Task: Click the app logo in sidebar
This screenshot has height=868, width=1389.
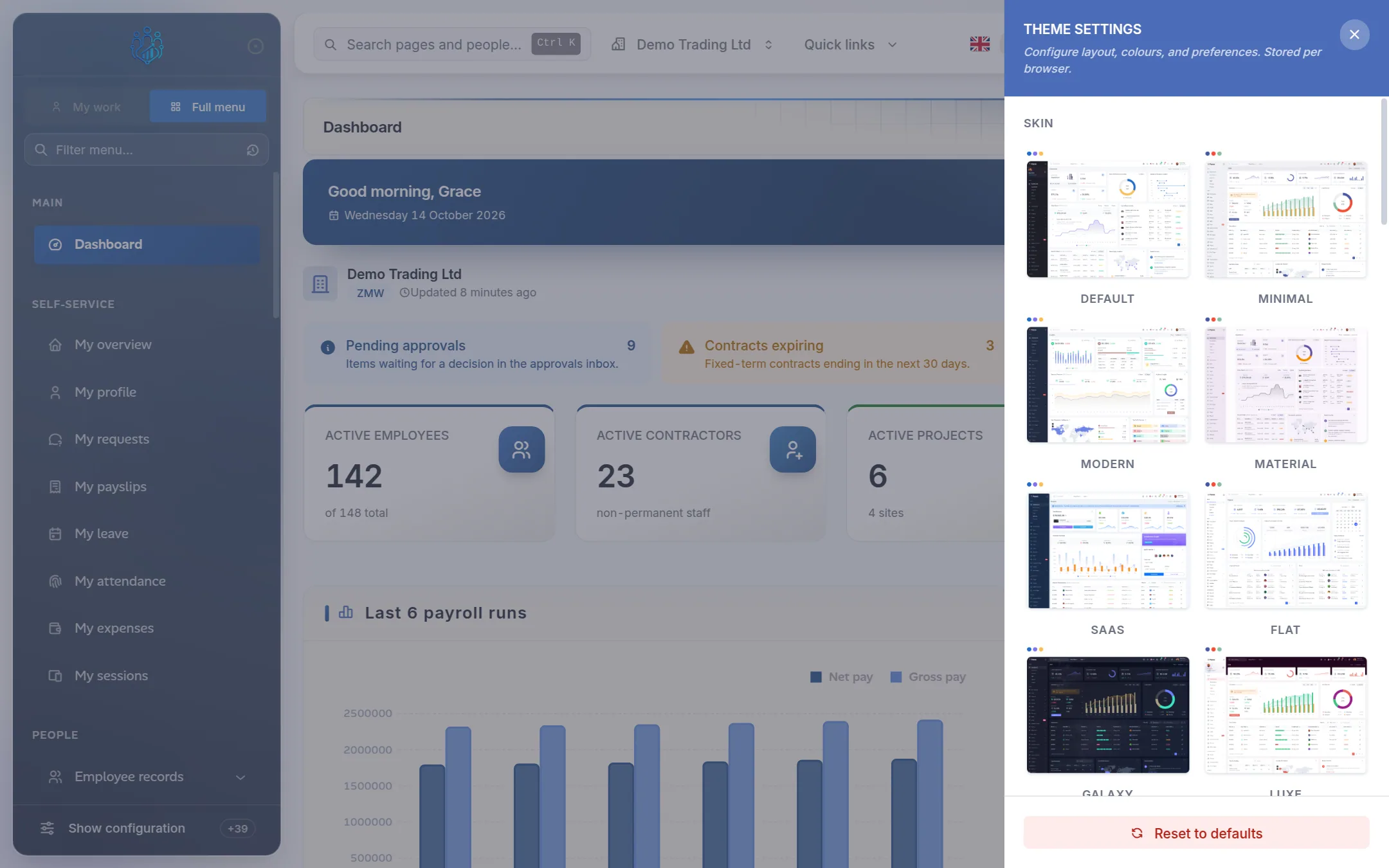Action: [147, 46]
